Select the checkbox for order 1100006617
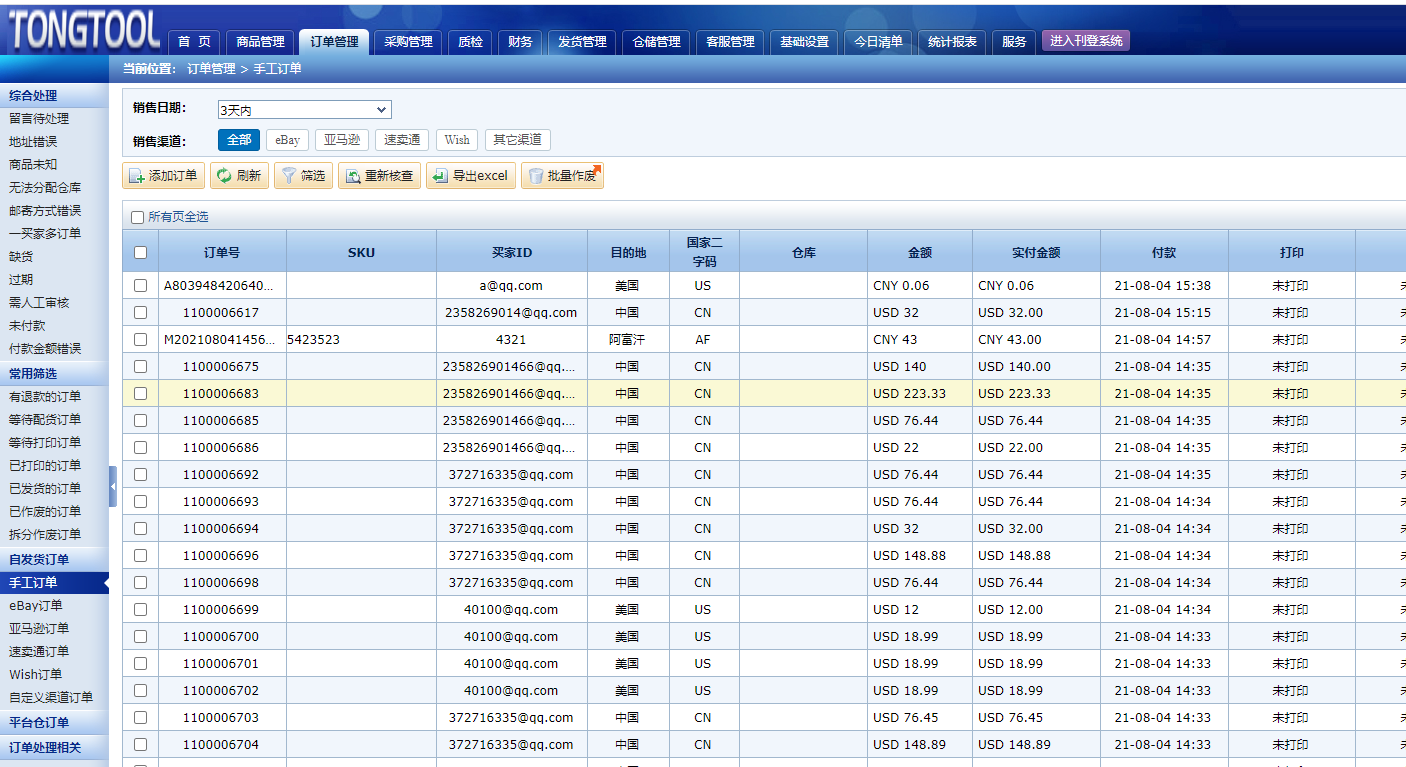This screenshot has height=767, width=1406. coord(141,312)
